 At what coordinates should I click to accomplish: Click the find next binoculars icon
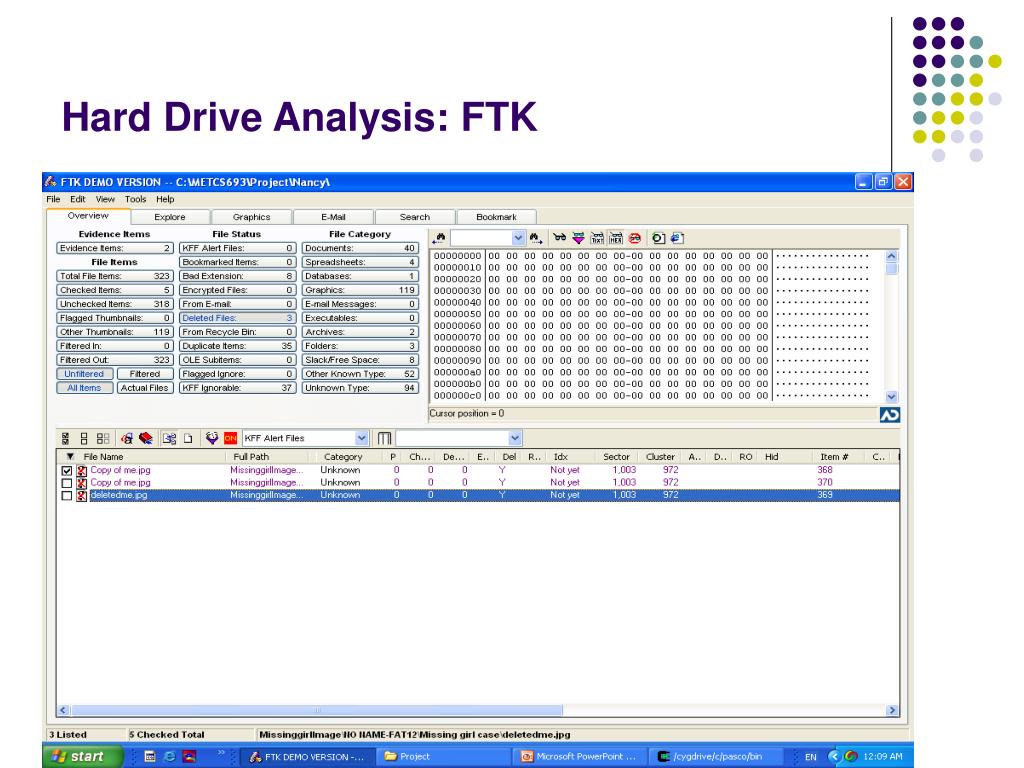coord(536,238)
